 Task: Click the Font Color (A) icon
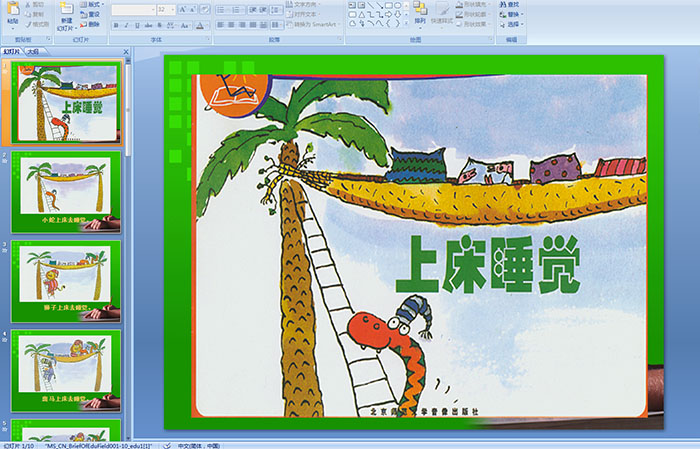tap(200, 25)
